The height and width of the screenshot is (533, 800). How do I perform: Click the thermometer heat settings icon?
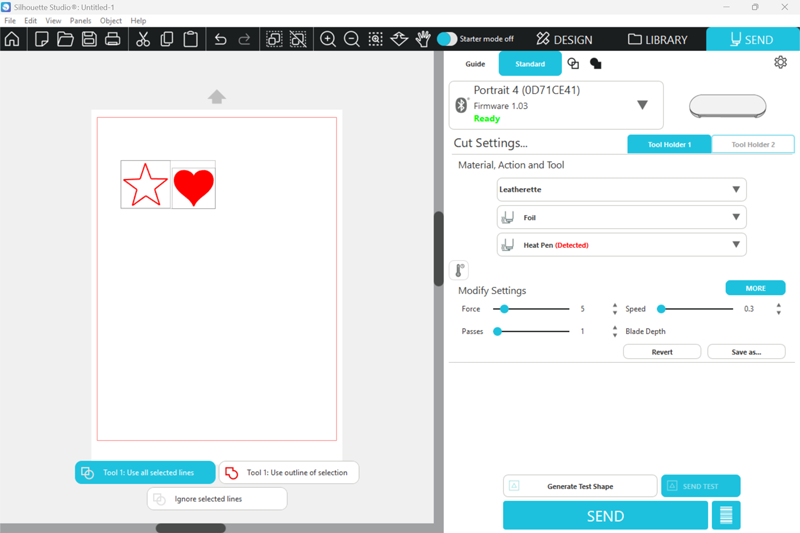(x=459, y=270)
